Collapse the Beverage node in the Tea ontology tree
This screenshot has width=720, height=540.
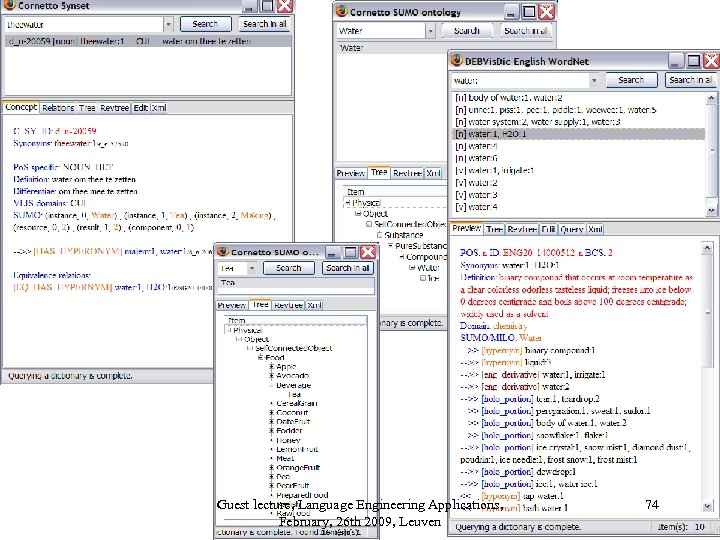coord(271,385)
